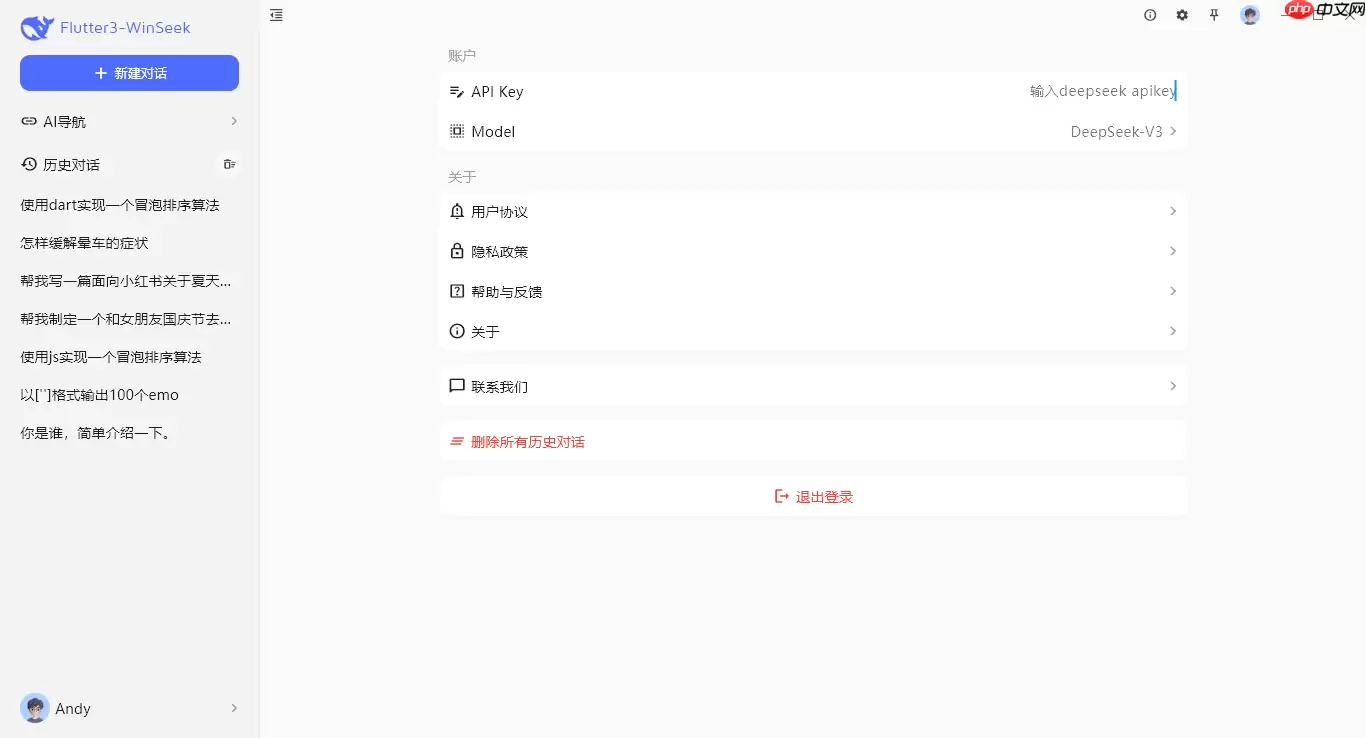Click the API Key icon in account settings
The image size is (1366, 738).
coord(457,91)
